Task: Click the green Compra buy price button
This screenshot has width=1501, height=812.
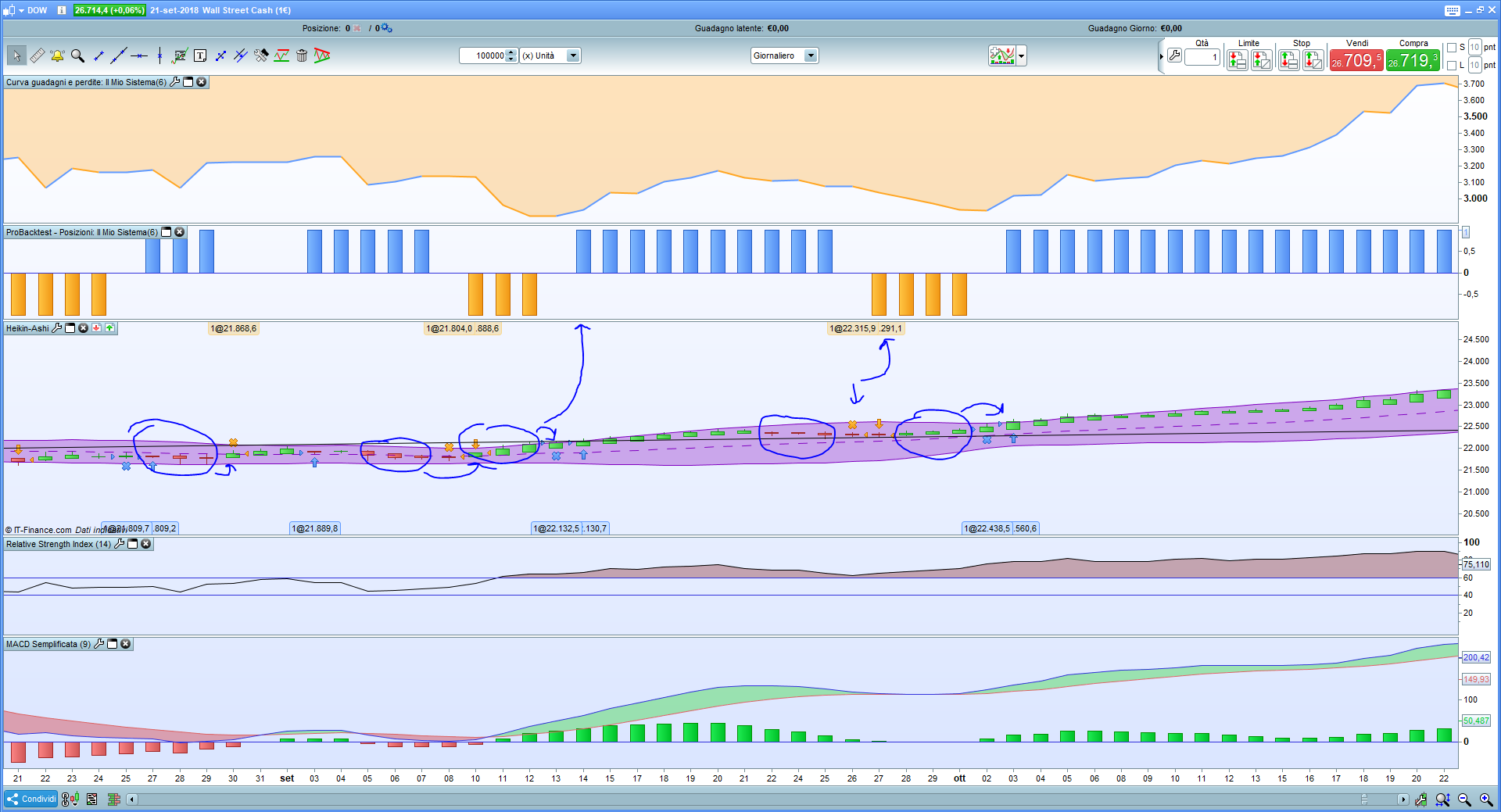Action: pyautogui.click(x=1413, y=60)
